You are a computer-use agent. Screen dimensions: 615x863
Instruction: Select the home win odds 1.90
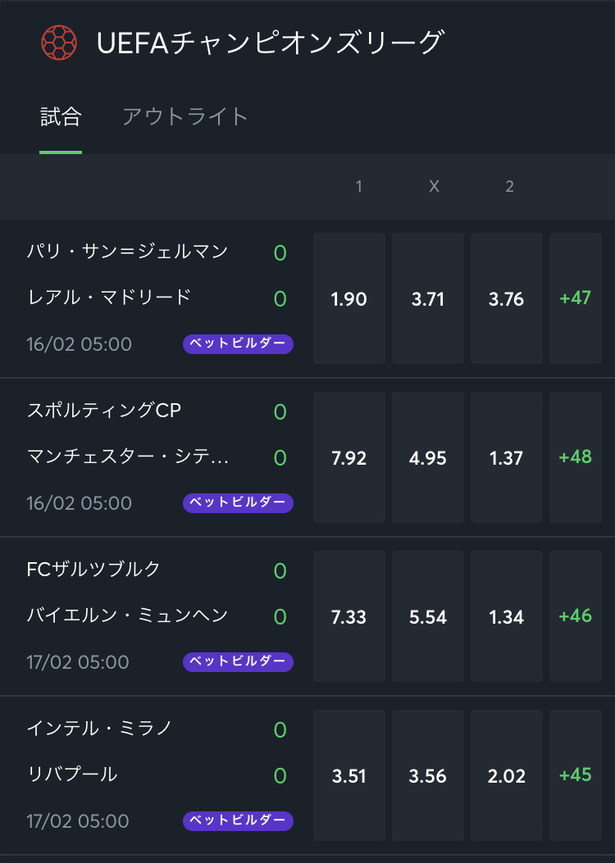click(349, 298)
